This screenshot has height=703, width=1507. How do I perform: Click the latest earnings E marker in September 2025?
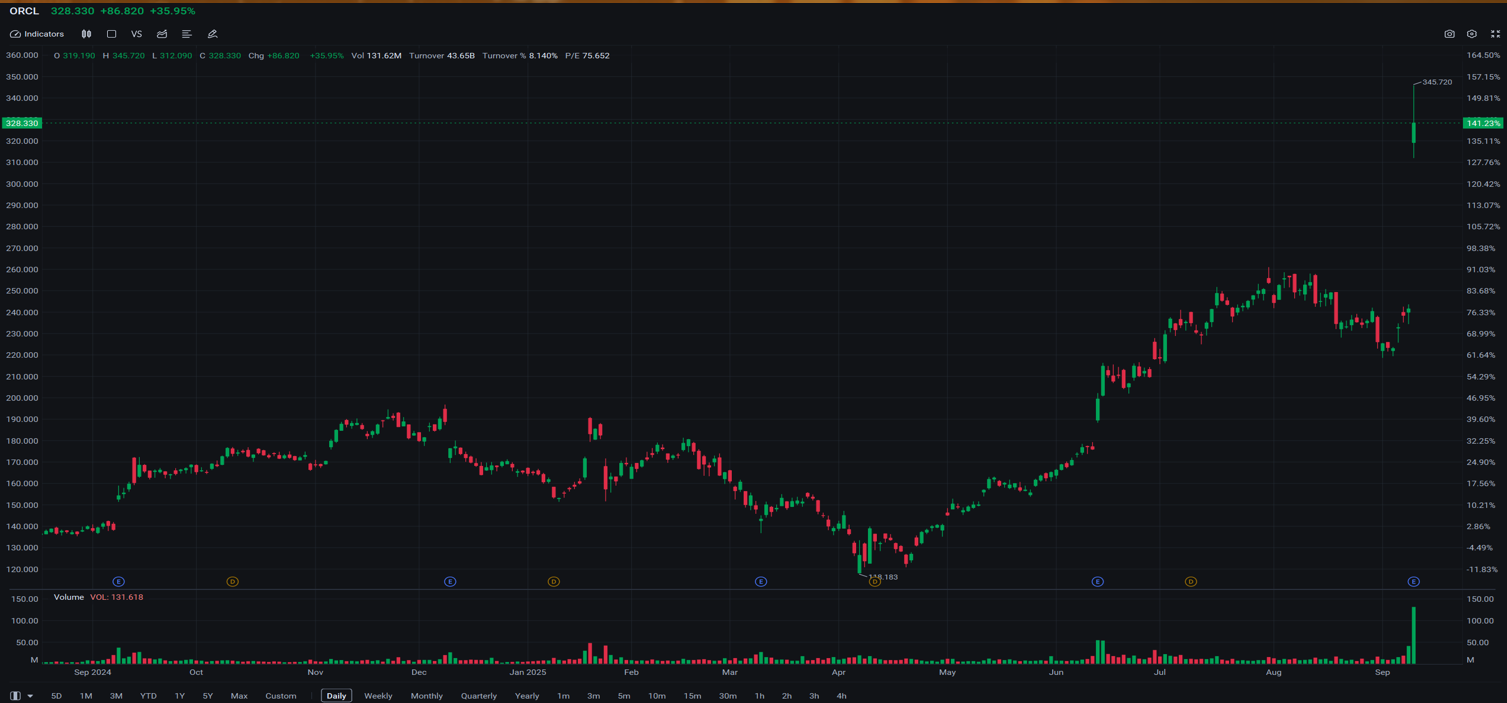pyautogui.click(x=1413, y=582)
